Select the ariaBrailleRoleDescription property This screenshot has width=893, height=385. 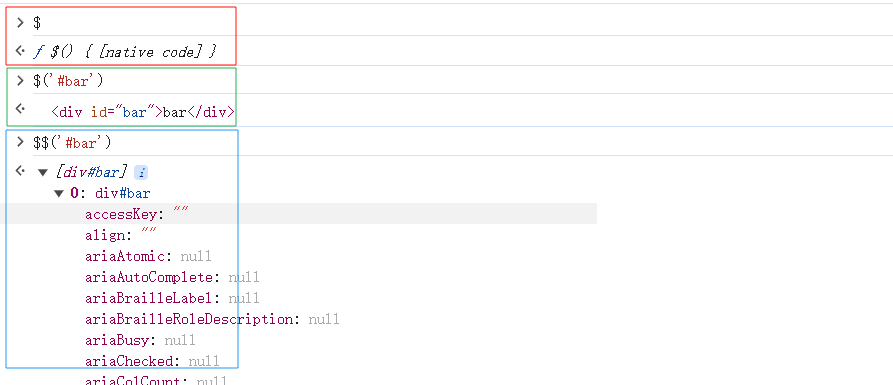(212, 319)
